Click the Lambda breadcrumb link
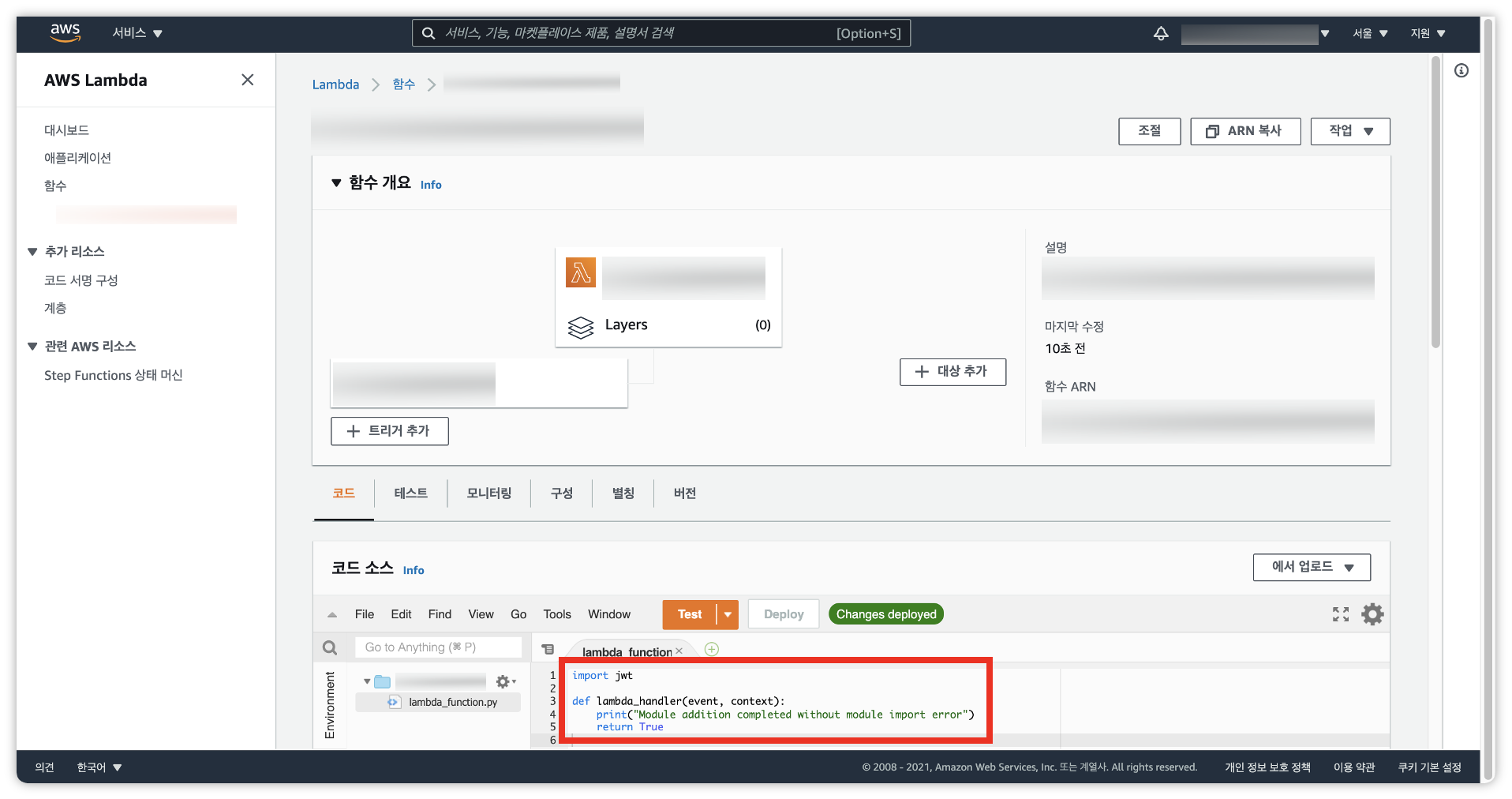This screenshot has height=799, width=1512. [x=335, y=84]
